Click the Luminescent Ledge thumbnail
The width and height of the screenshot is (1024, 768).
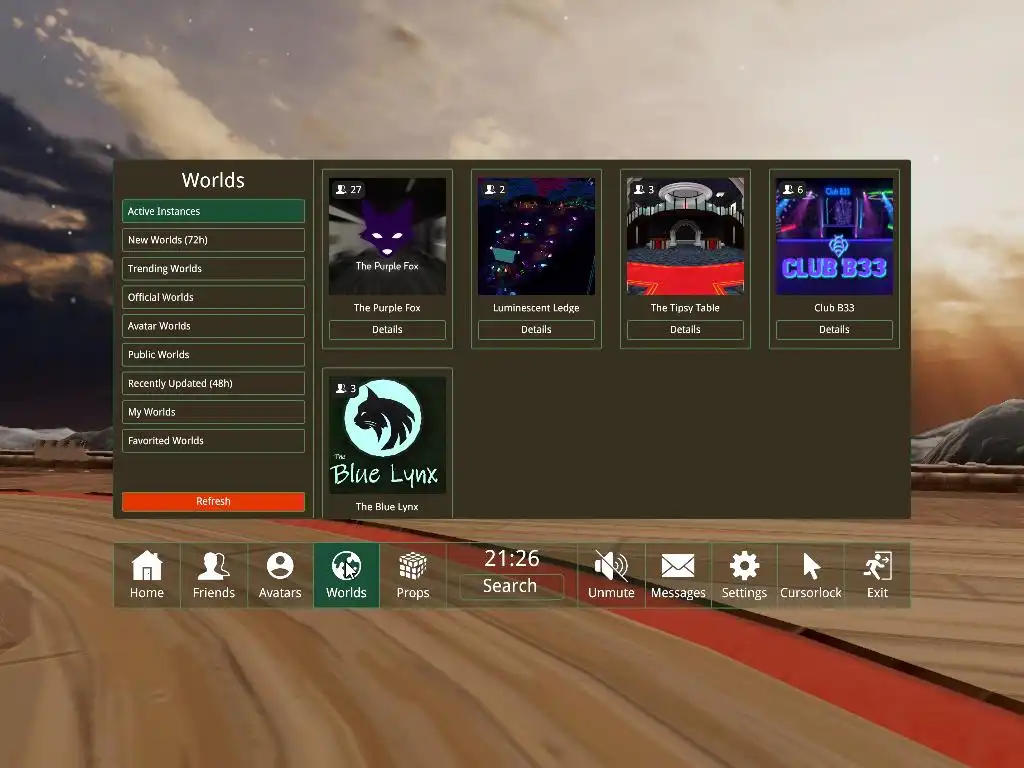pos(536,236)
